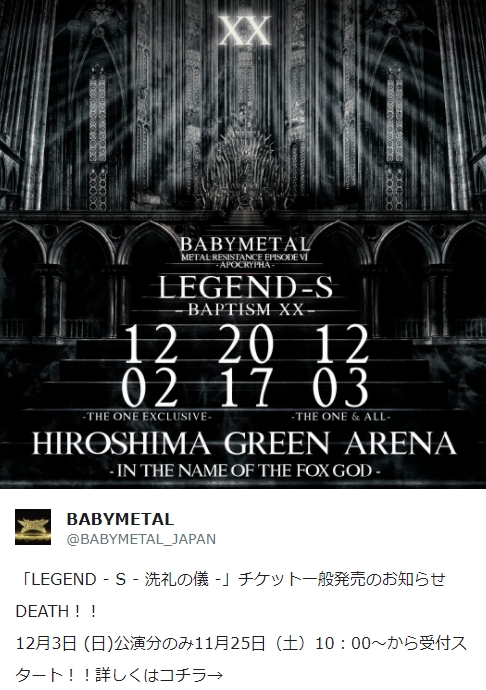Click the BABYMETAL profile avatar icon

click(33, 527)
